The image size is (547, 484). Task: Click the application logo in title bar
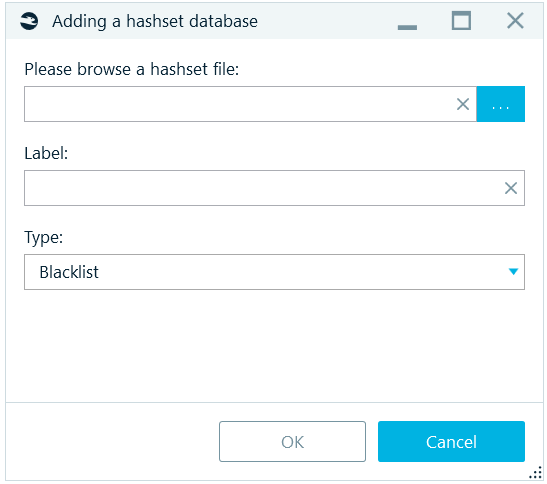tap(29, 21)
